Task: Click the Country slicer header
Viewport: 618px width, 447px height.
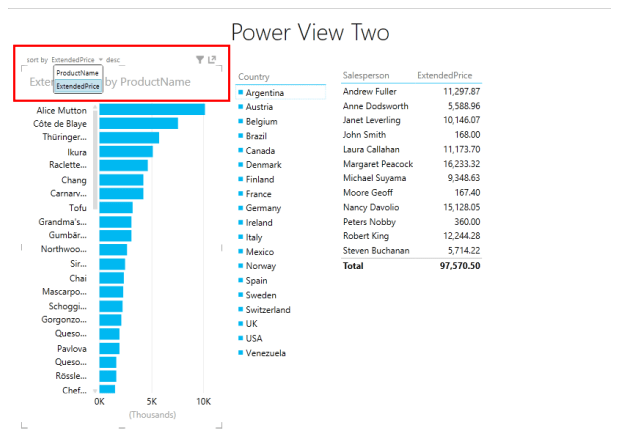Action: [x=255, y=76]
